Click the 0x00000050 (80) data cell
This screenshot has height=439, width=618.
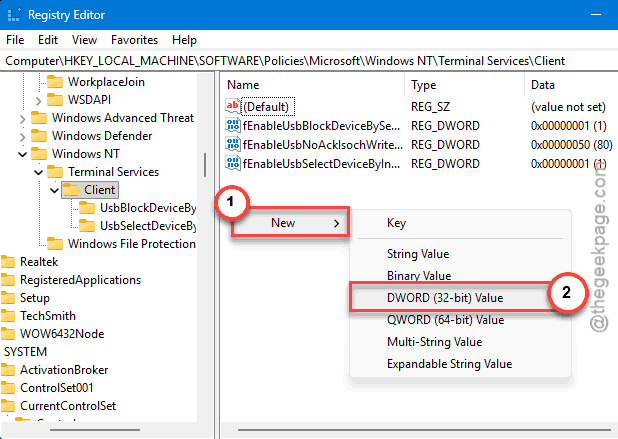pos(571,145)
